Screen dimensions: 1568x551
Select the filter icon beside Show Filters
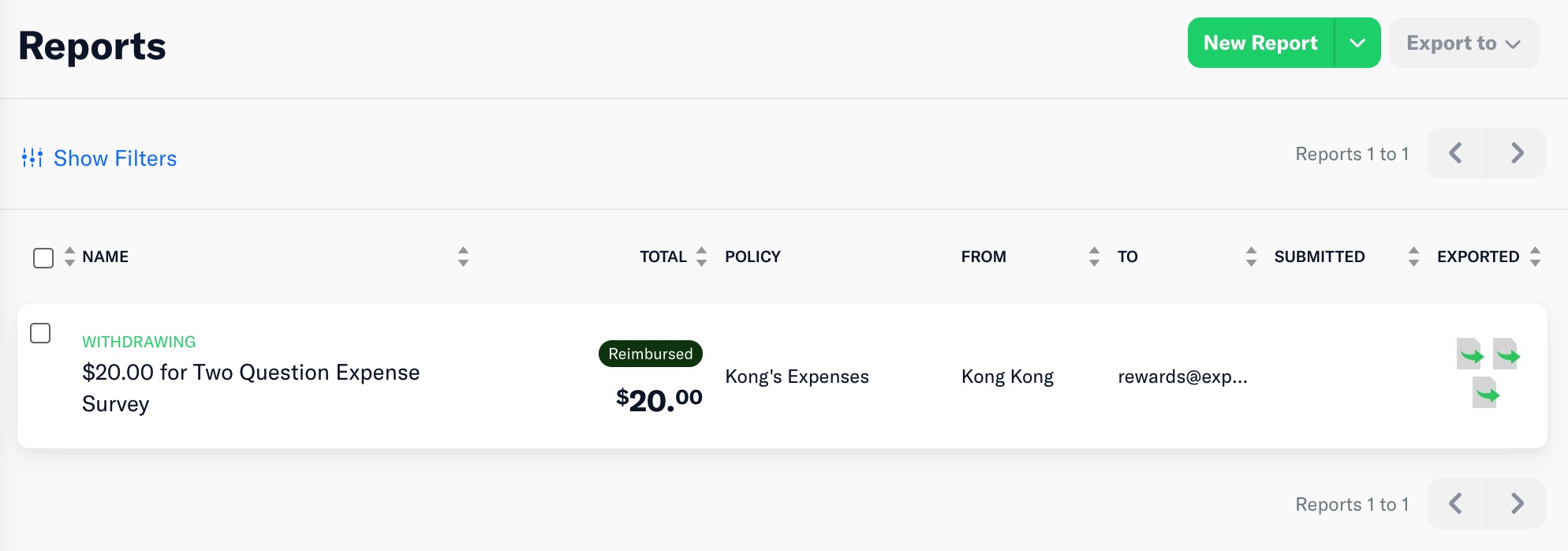point(31,158)
